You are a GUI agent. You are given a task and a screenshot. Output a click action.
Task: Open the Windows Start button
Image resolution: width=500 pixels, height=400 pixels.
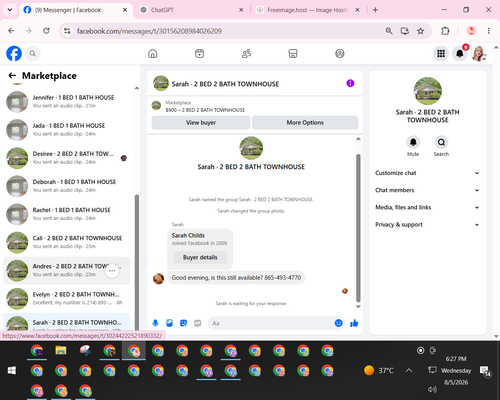coord(12,370)
